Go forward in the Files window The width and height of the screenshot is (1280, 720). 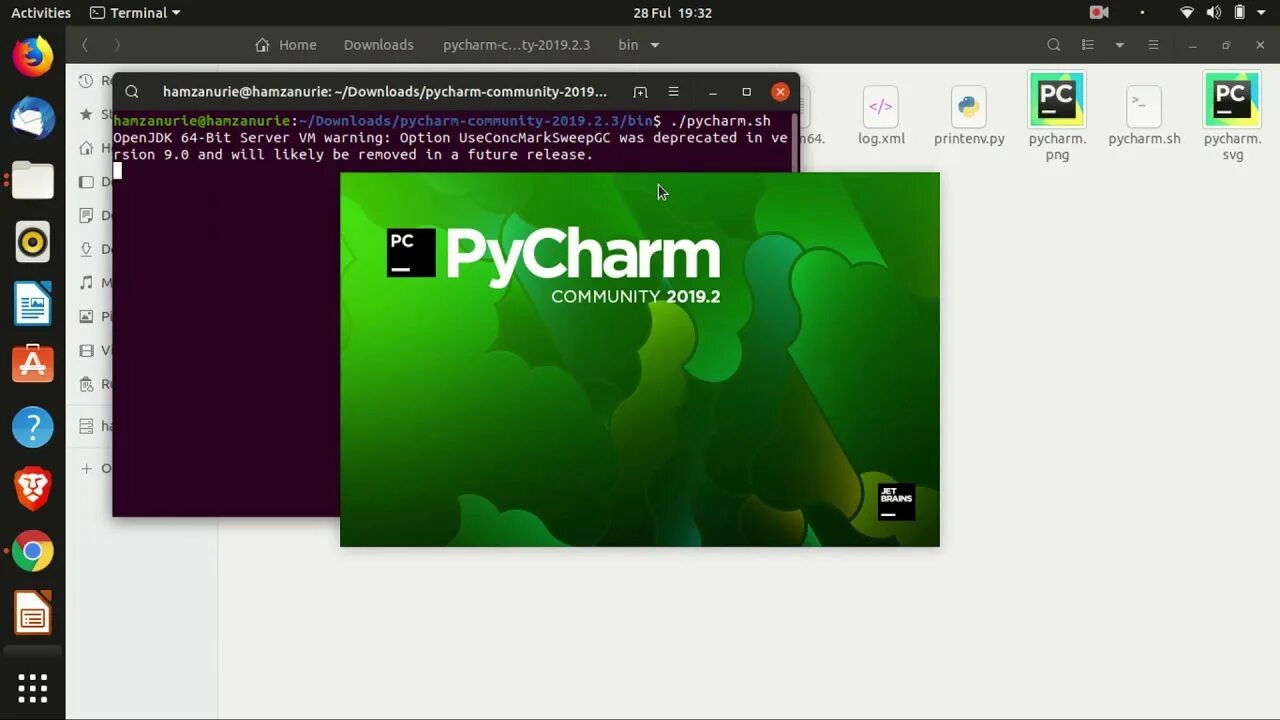pos(117,45)
